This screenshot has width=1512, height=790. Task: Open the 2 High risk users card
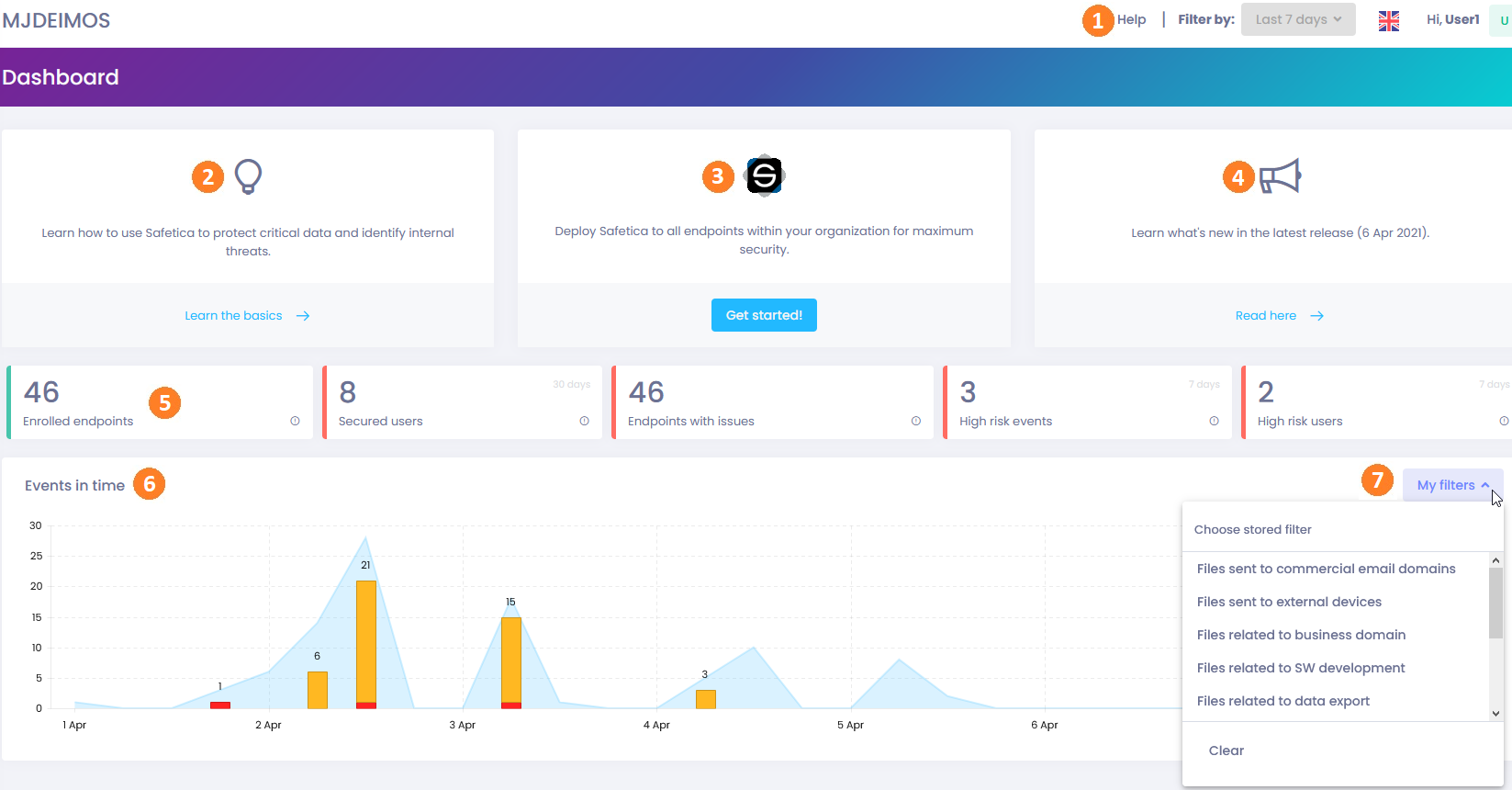click(x=1376, y=402)
